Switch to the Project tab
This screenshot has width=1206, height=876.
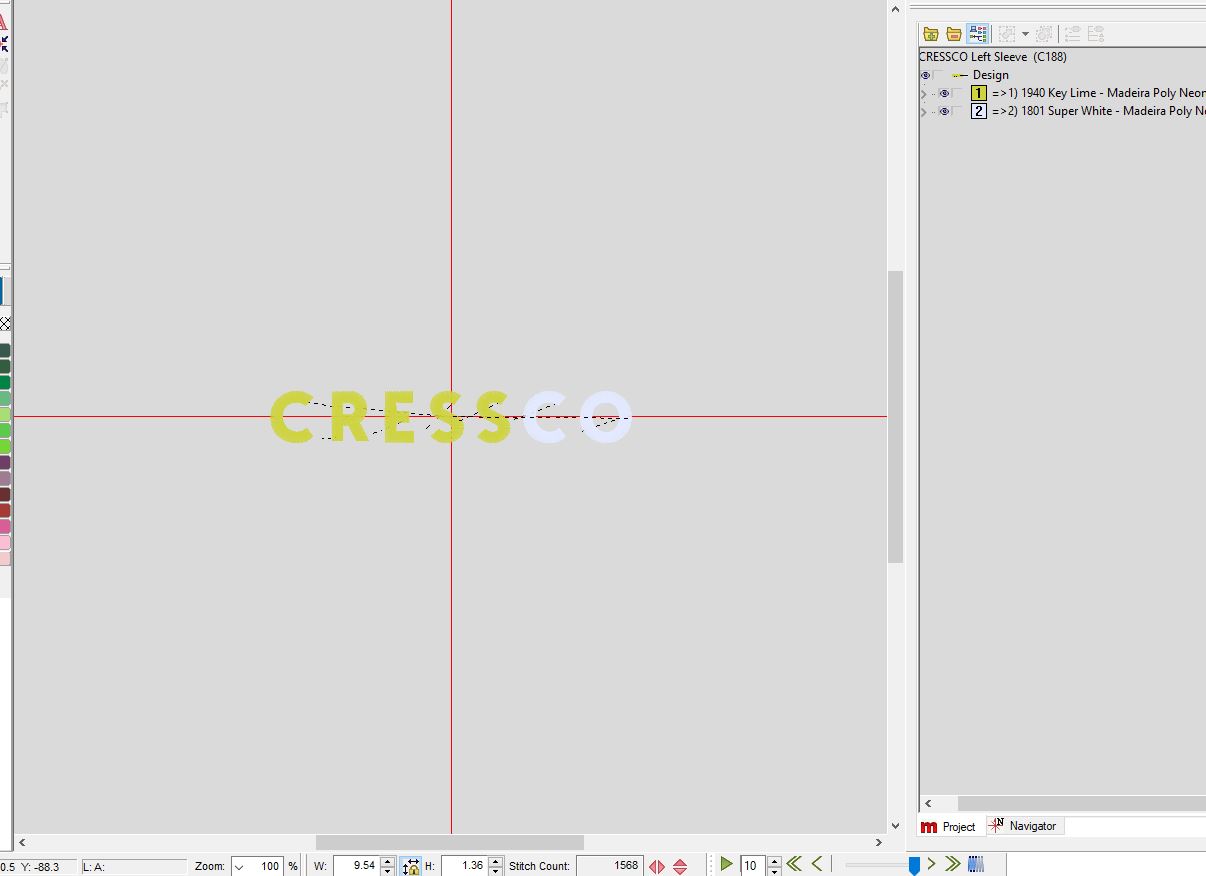click(949, 827)
